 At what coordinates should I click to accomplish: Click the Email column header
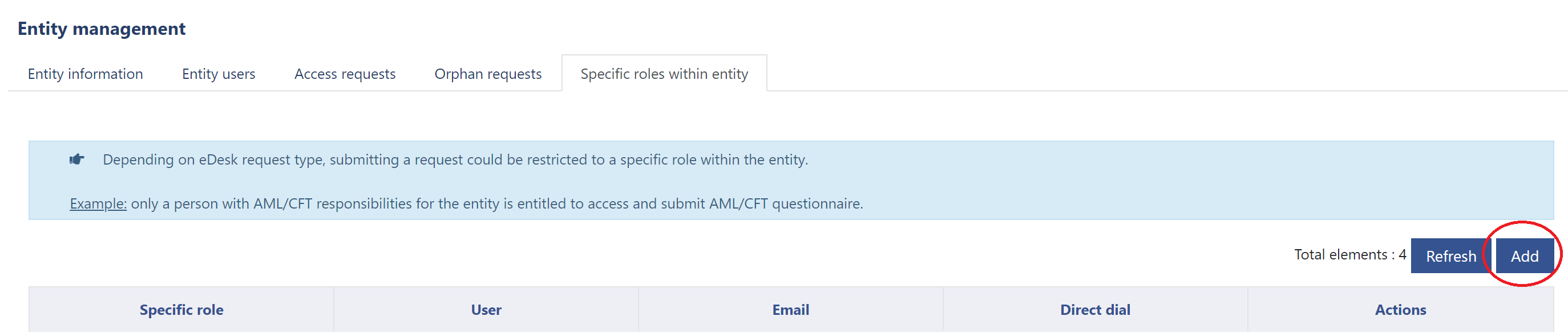(x=790, y=310)
